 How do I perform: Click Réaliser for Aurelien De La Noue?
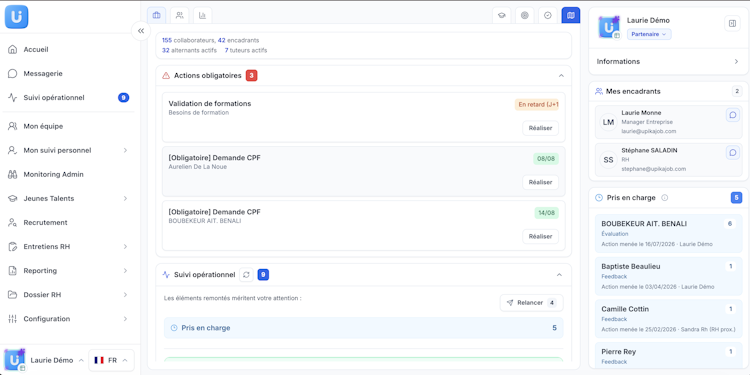click(x=540, y=182)
